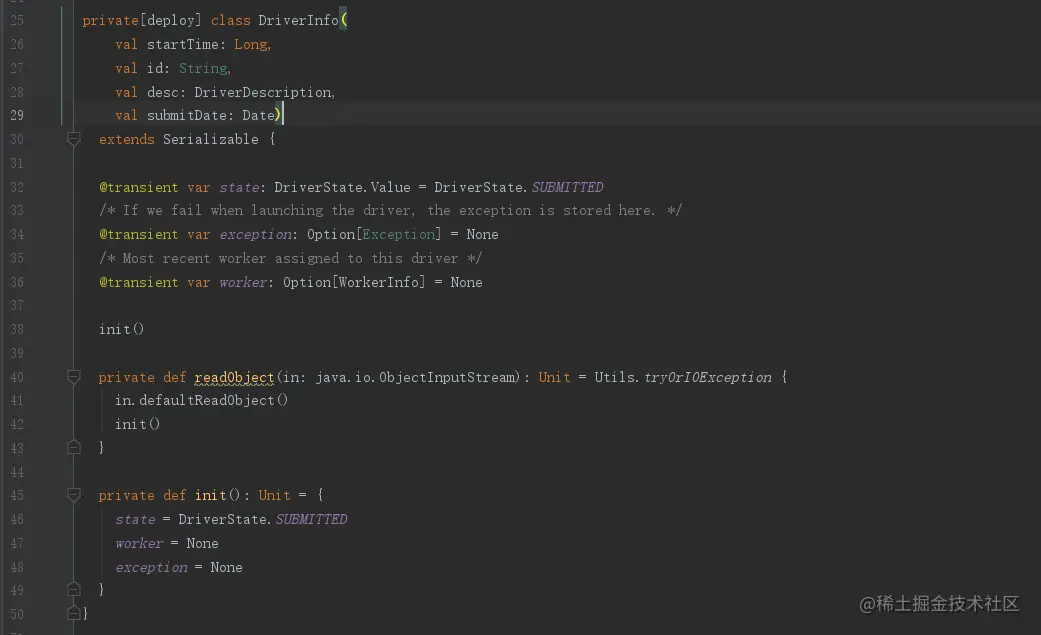The width and height of the screenshot is (1041, 635).
Task: Click the recent worker comment on line 35
Action: click(291, 258)
